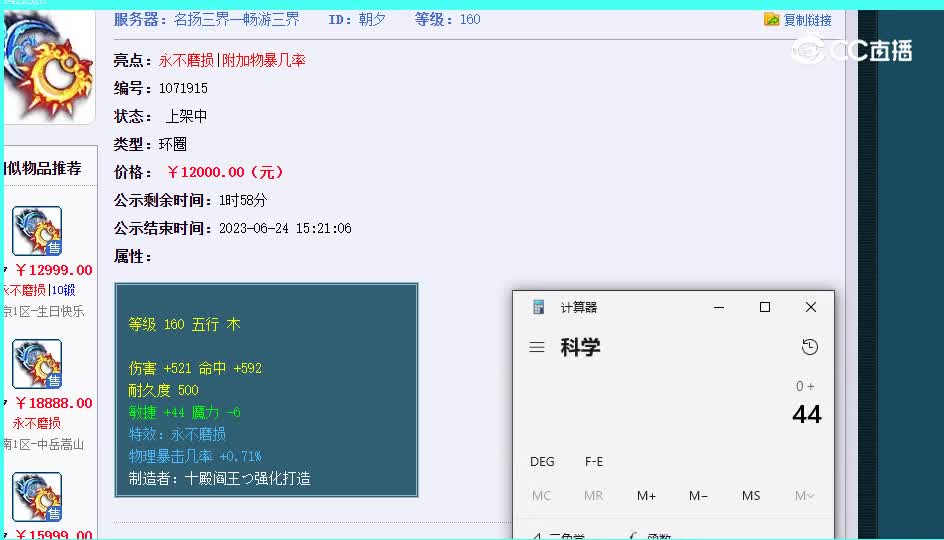Close the calculator window

[x=811, y=307]
